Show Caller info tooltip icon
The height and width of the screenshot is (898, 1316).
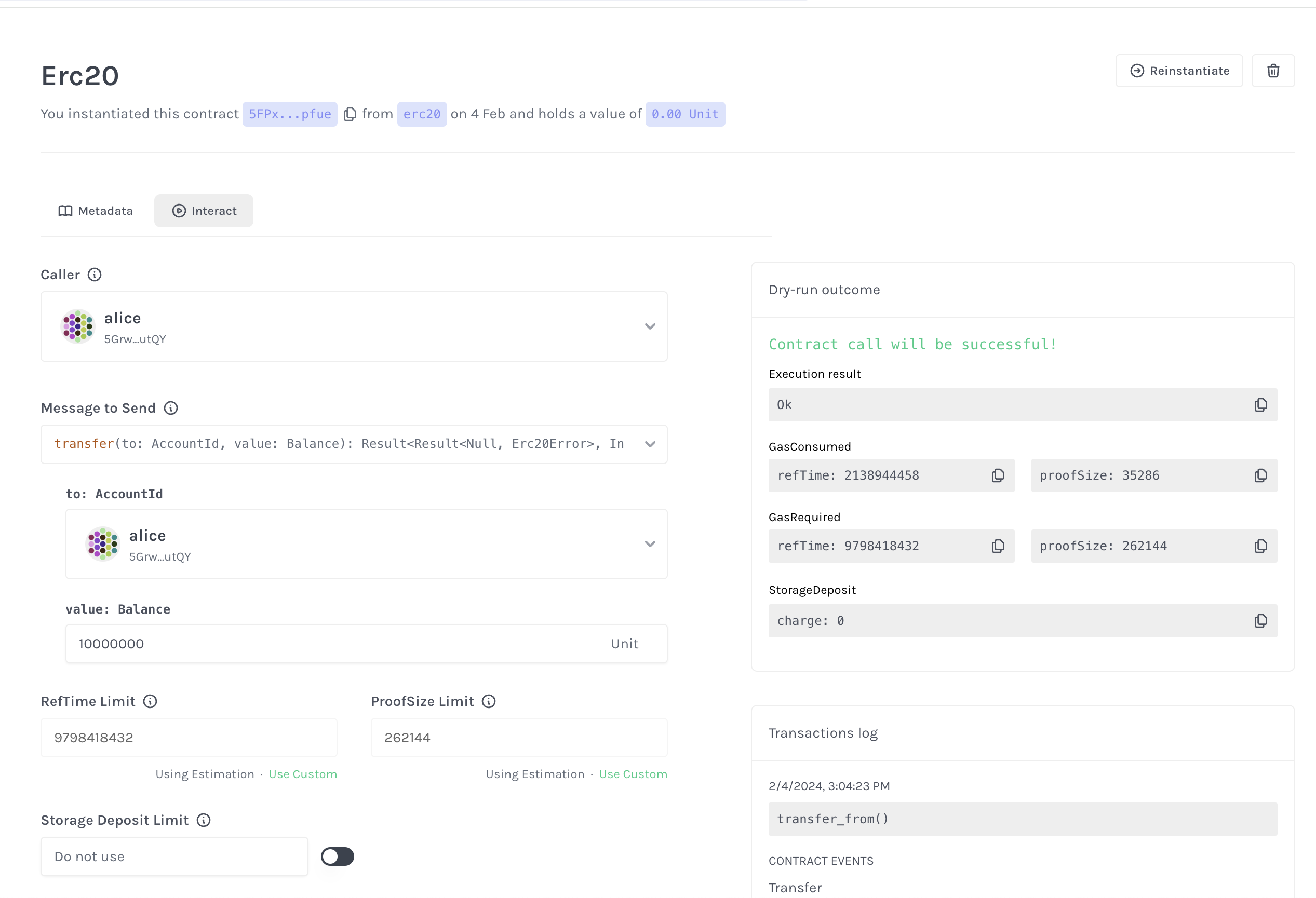click(x=95, y=275)
